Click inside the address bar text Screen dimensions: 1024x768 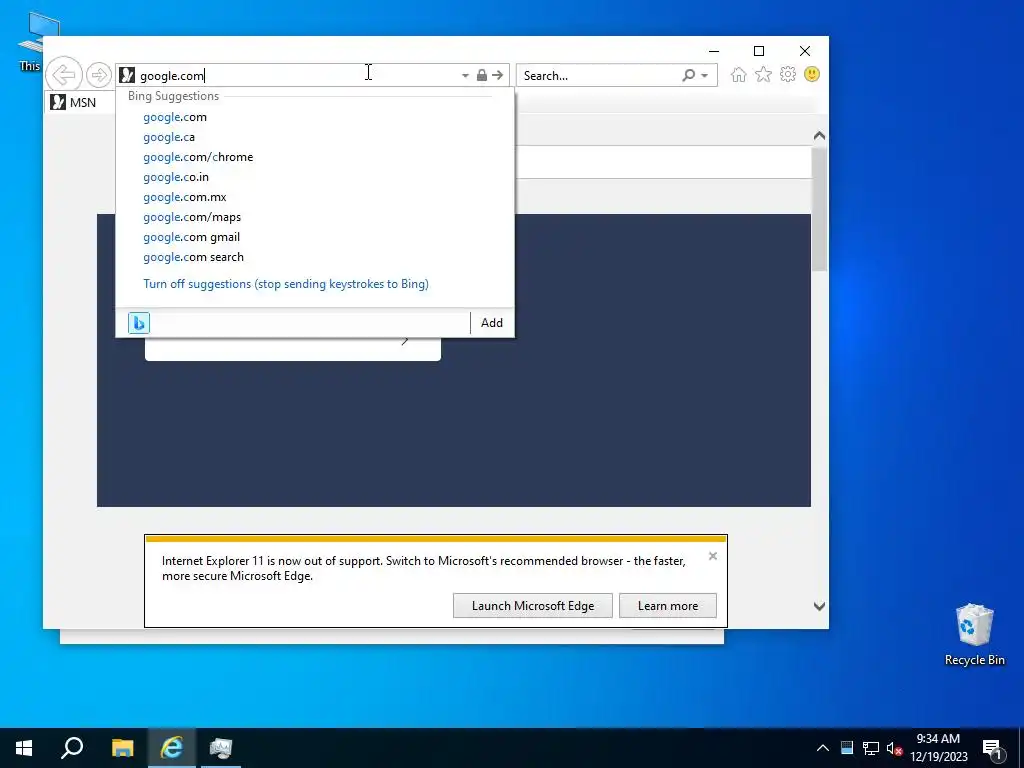click(172, 76)
